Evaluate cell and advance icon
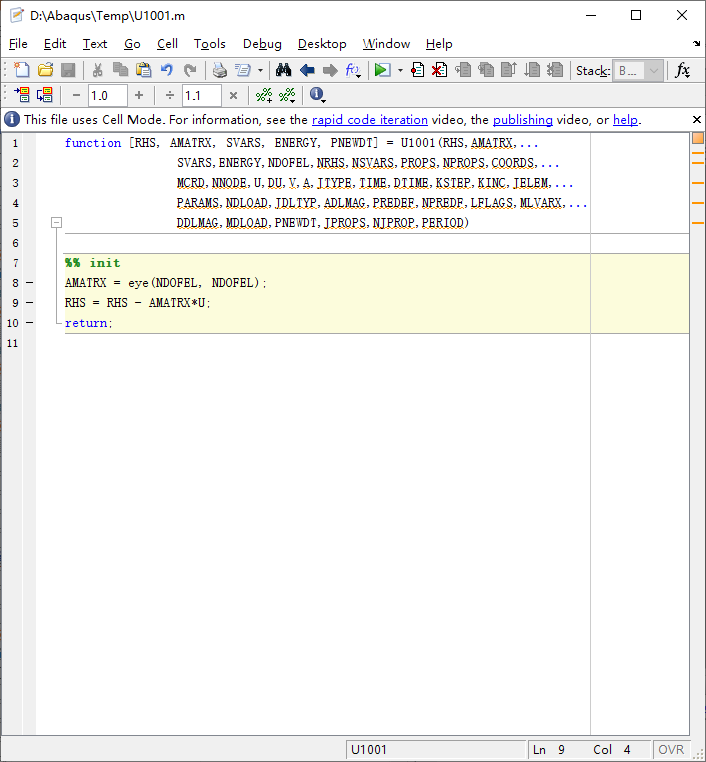This screenshot has height=762, width=706. pos(45,95)
